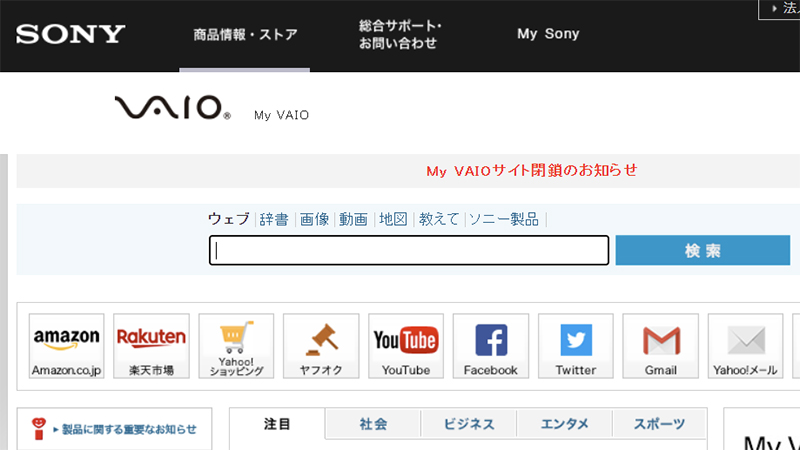Choose the 画像 search category link

(314, 219)
